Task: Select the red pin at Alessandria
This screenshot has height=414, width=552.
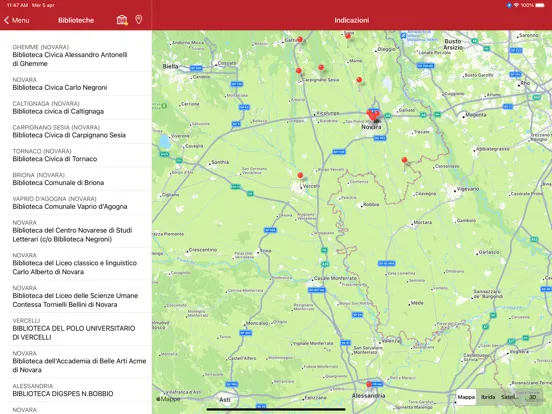Action: point(369,384)
